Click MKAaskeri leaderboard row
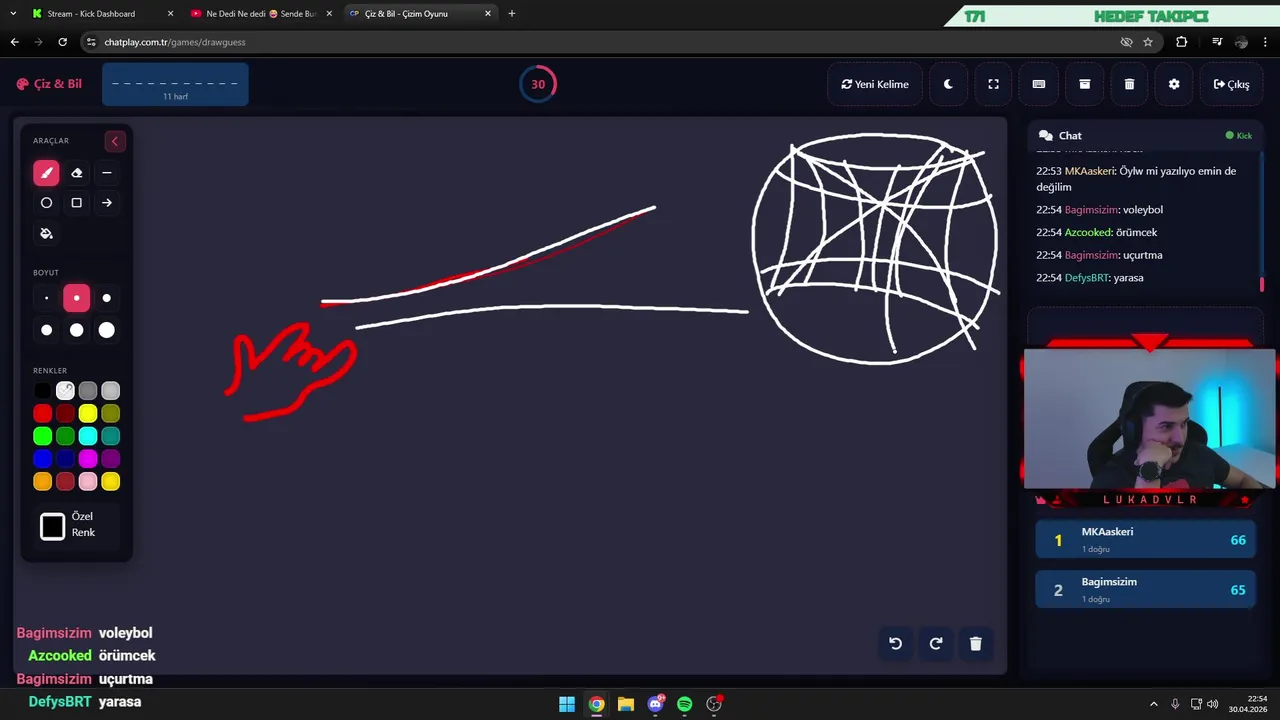 (1146, 539)
